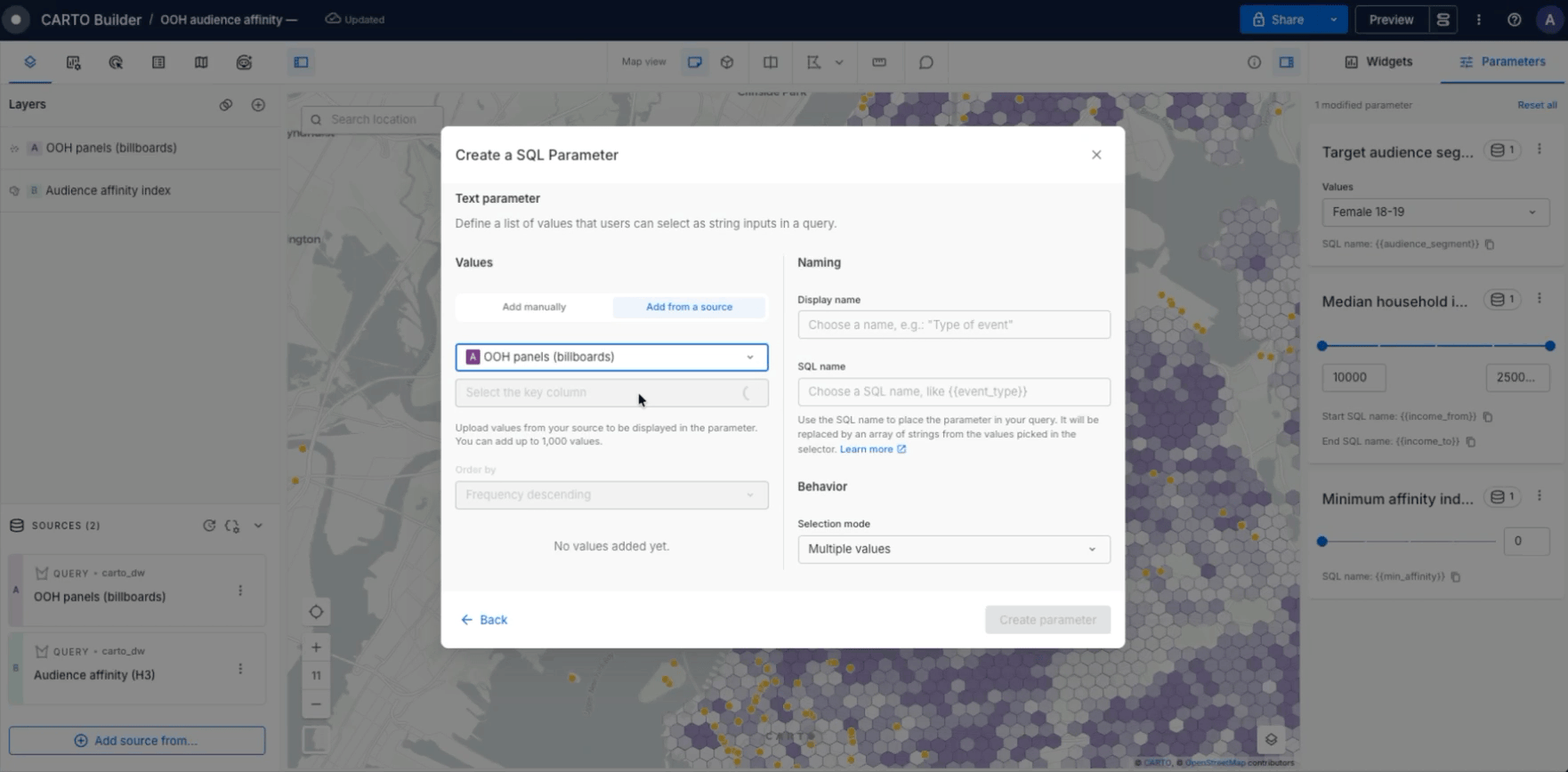1568x772 pixels.
Task: Switch to split view map icon
Action: coord(771,62)
